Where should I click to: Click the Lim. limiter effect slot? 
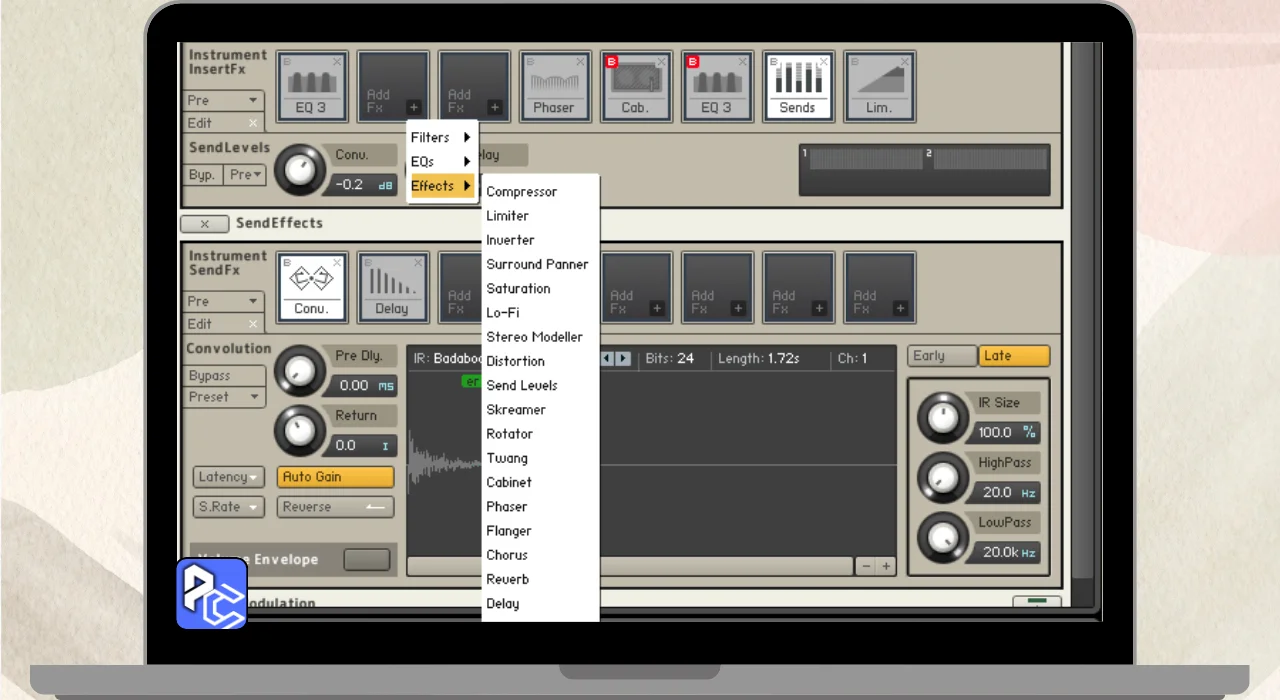pos(879,87)
